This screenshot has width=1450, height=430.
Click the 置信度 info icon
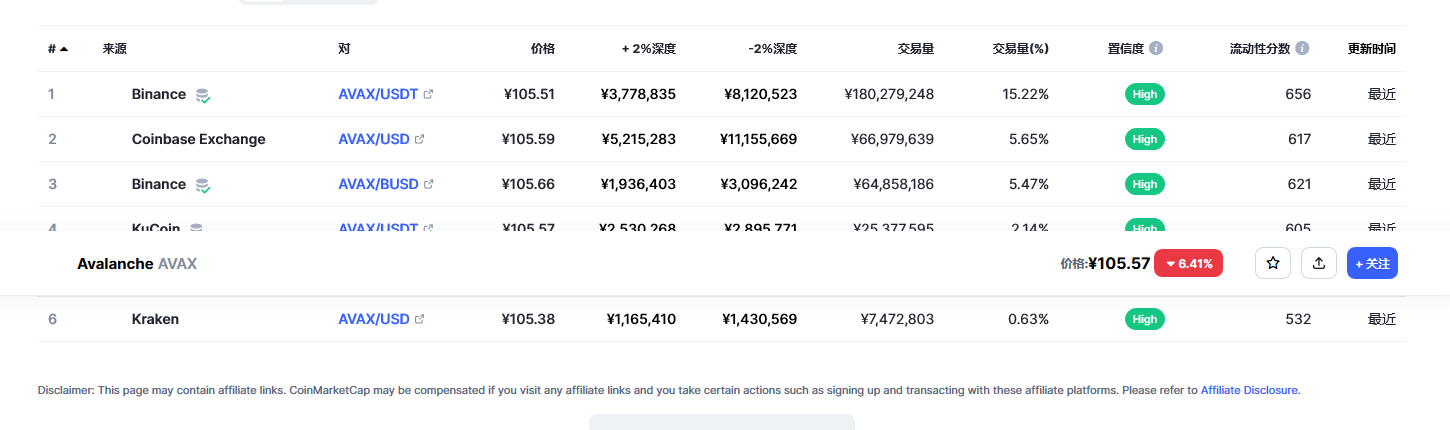[x=1156, y=48]
